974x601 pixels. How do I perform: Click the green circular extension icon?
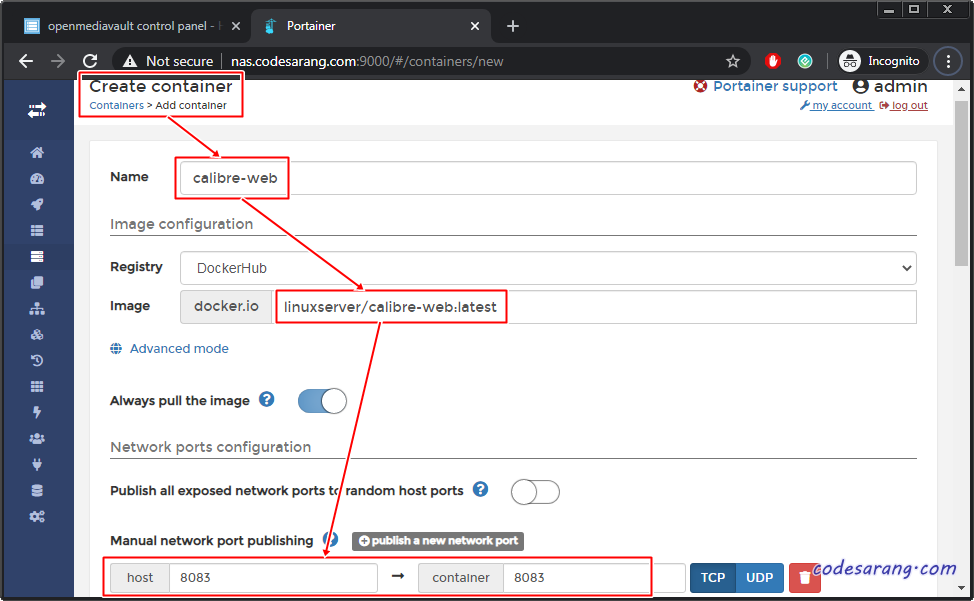pos(805,61)
